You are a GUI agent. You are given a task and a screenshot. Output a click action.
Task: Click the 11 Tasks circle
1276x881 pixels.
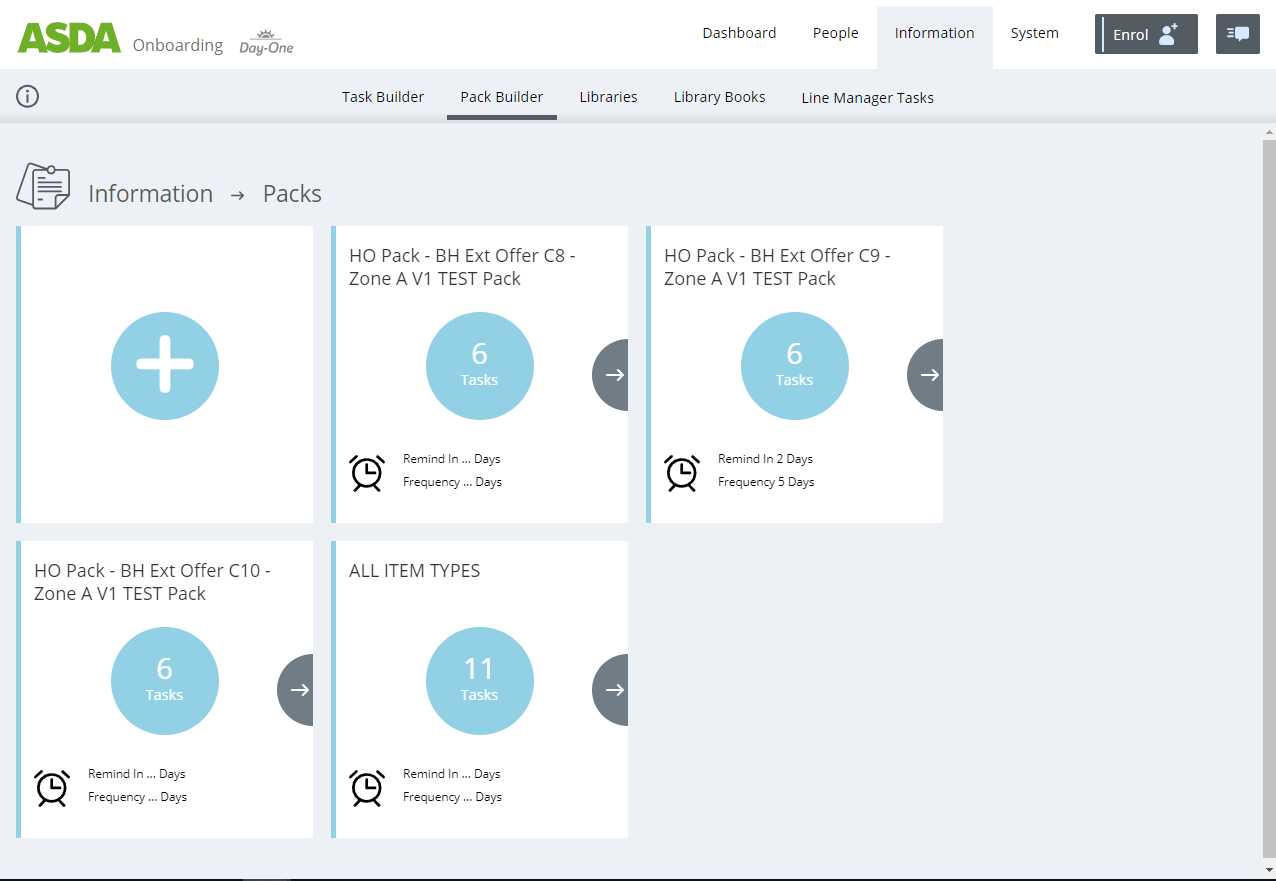(x=480, y=681)
